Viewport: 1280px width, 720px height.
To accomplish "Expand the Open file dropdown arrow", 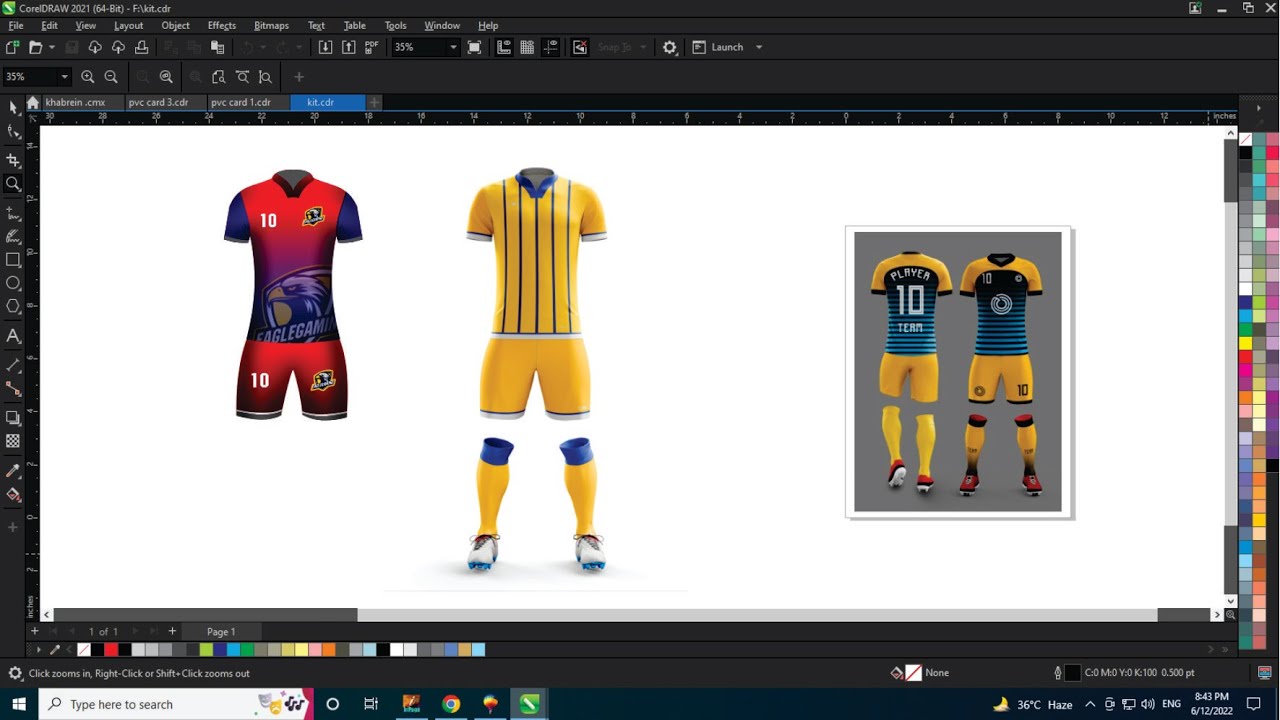I will [x=51, y=47].
